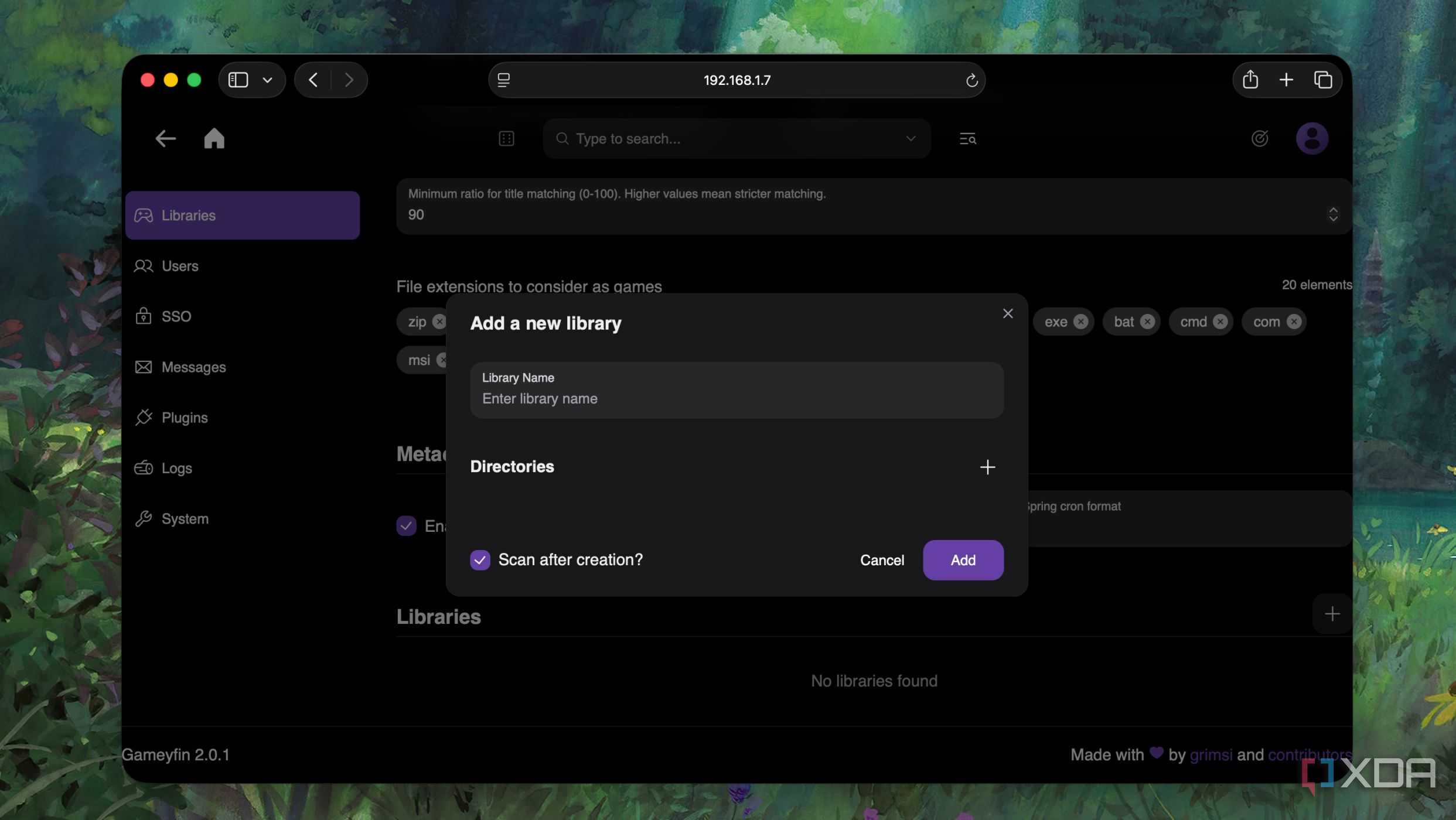Remove the exe extension chip

click(1080, 322)
